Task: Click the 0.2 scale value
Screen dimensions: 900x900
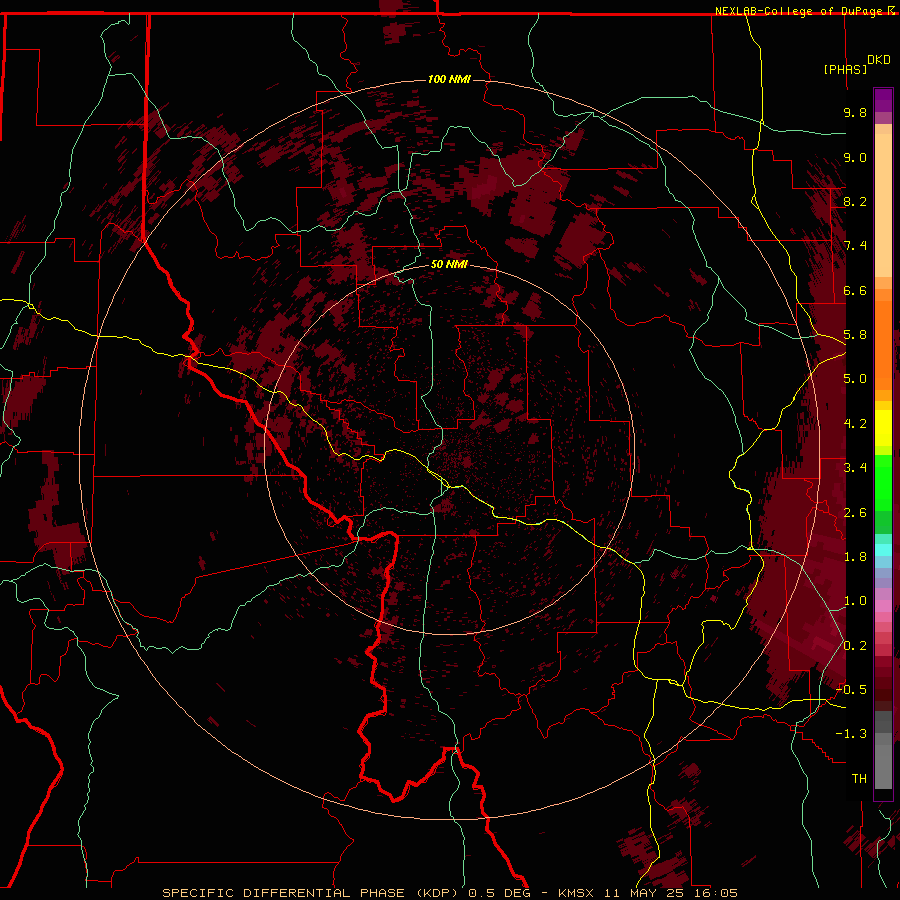Action: [x=855, y=646]
